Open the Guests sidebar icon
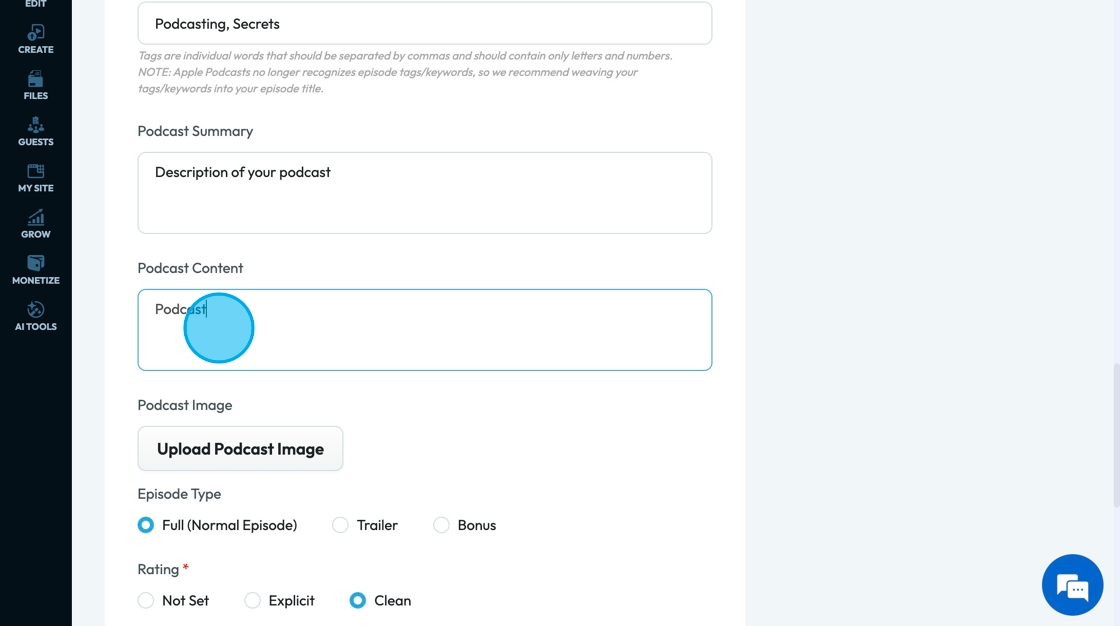Screen dimensions: 1120x626 pos(36,131)
